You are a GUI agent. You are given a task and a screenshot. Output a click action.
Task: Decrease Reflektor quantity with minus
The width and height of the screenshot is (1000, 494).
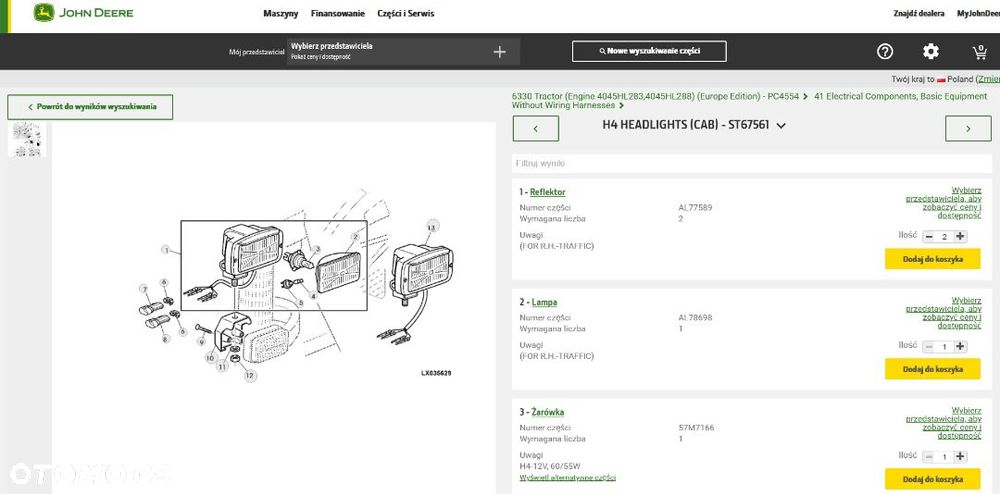click(929, 236)
